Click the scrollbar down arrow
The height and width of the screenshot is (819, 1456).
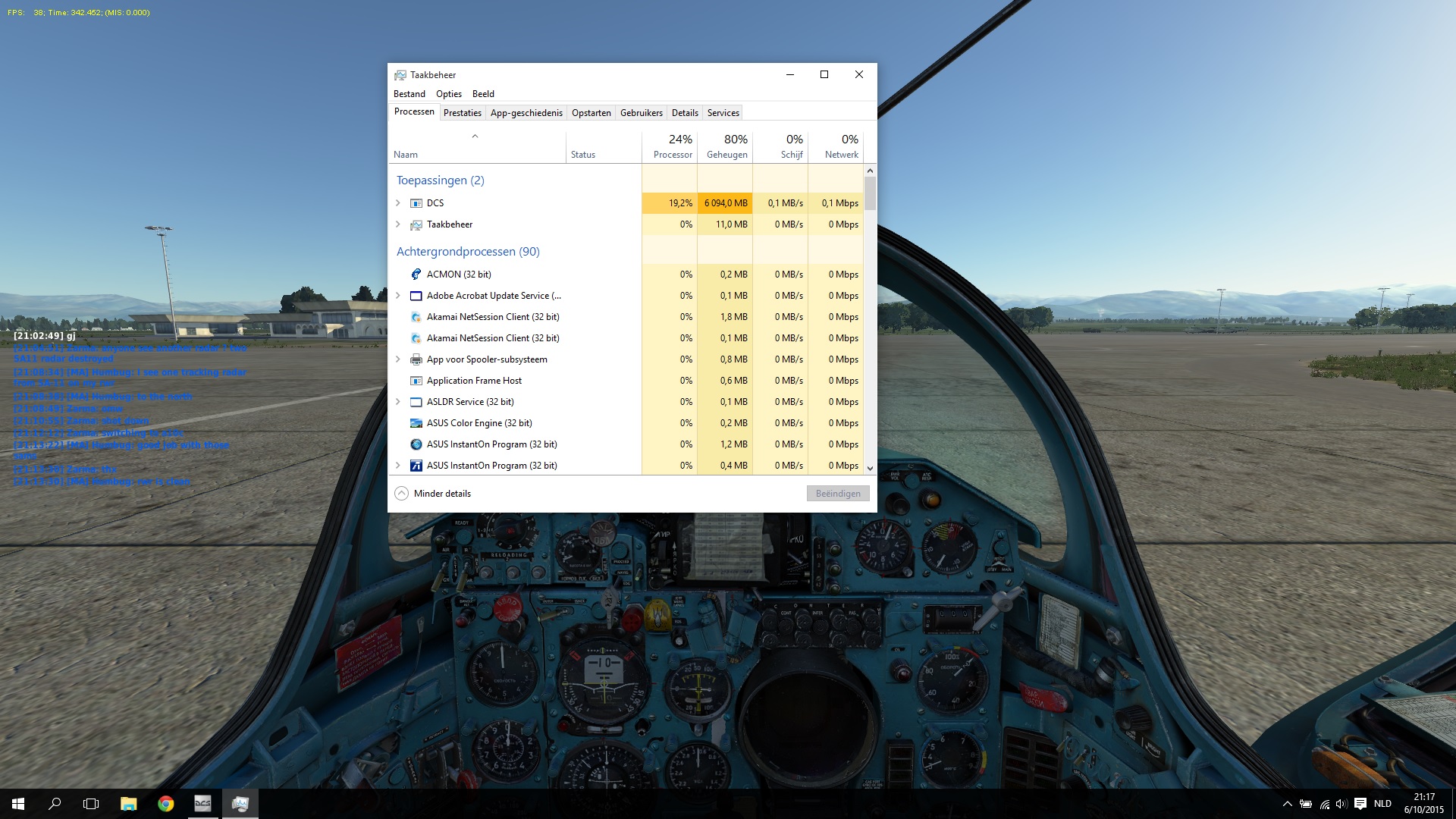[870, 469]
